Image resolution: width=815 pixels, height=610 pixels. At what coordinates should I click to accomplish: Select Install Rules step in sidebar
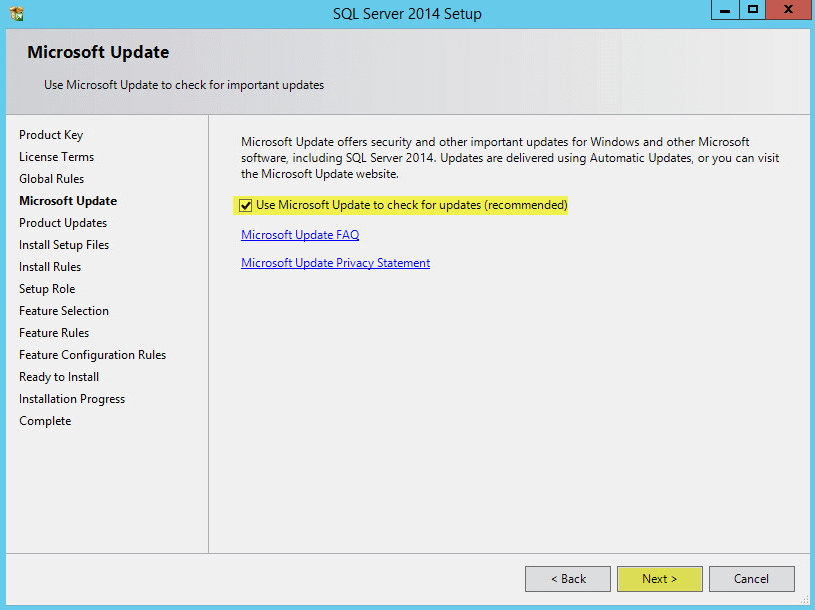point(50,267)
